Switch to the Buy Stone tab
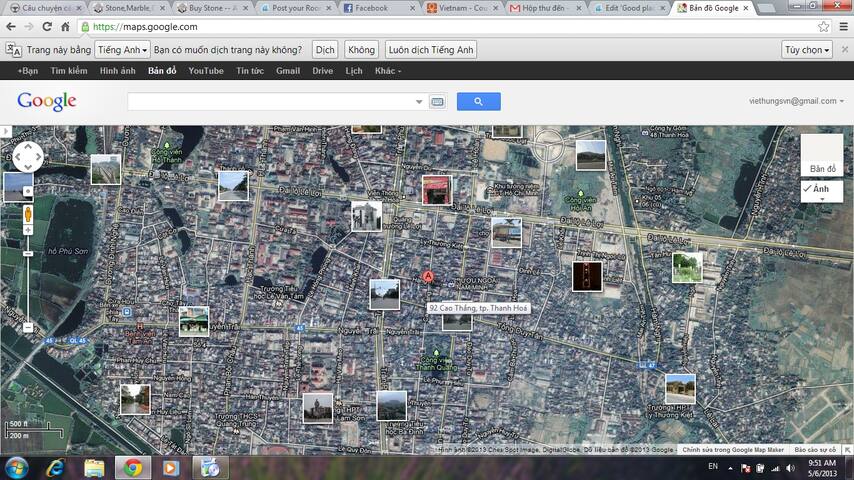 (212, 8)
